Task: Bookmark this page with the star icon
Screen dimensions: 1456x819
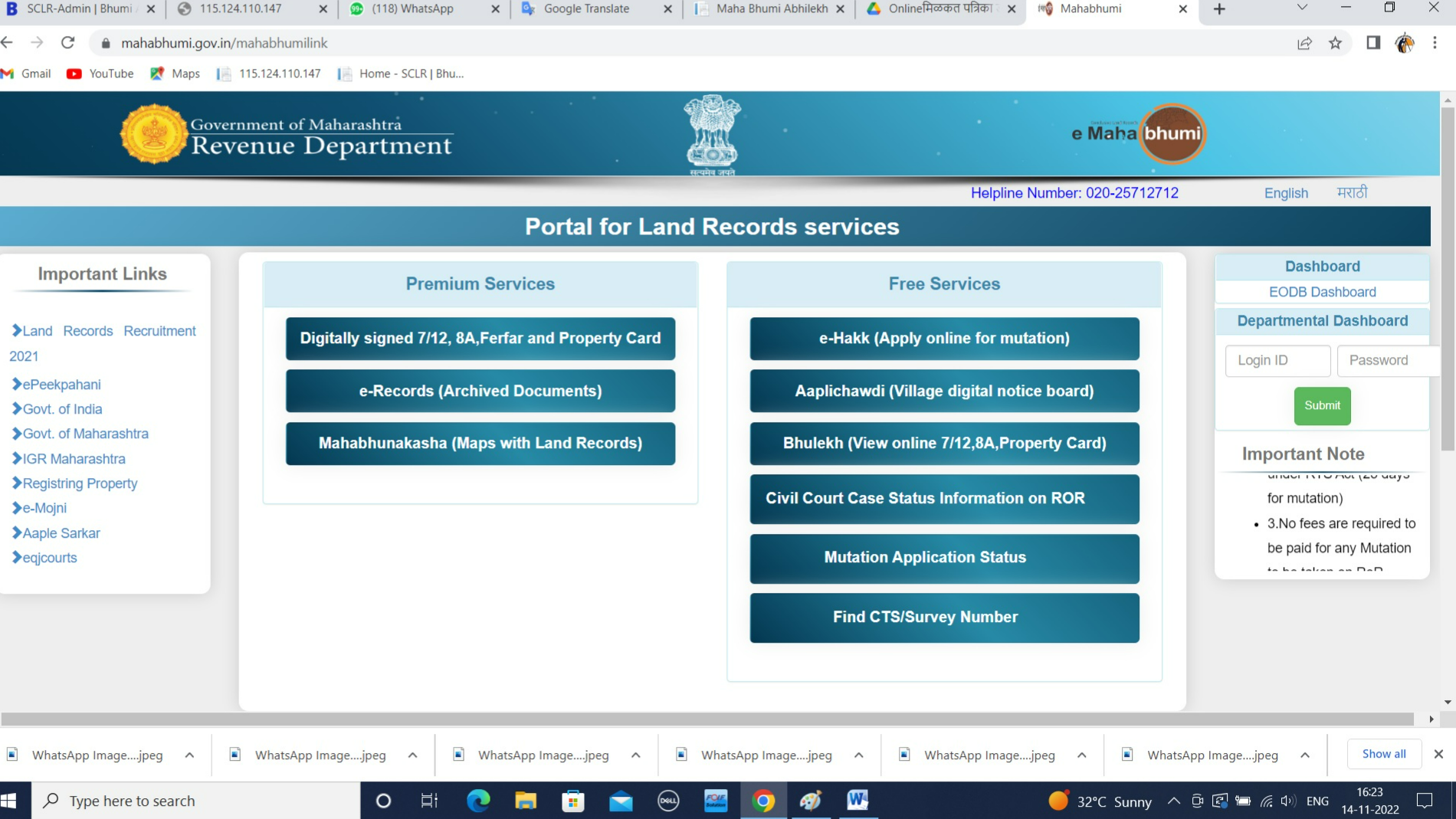Action: (1335, 43)
